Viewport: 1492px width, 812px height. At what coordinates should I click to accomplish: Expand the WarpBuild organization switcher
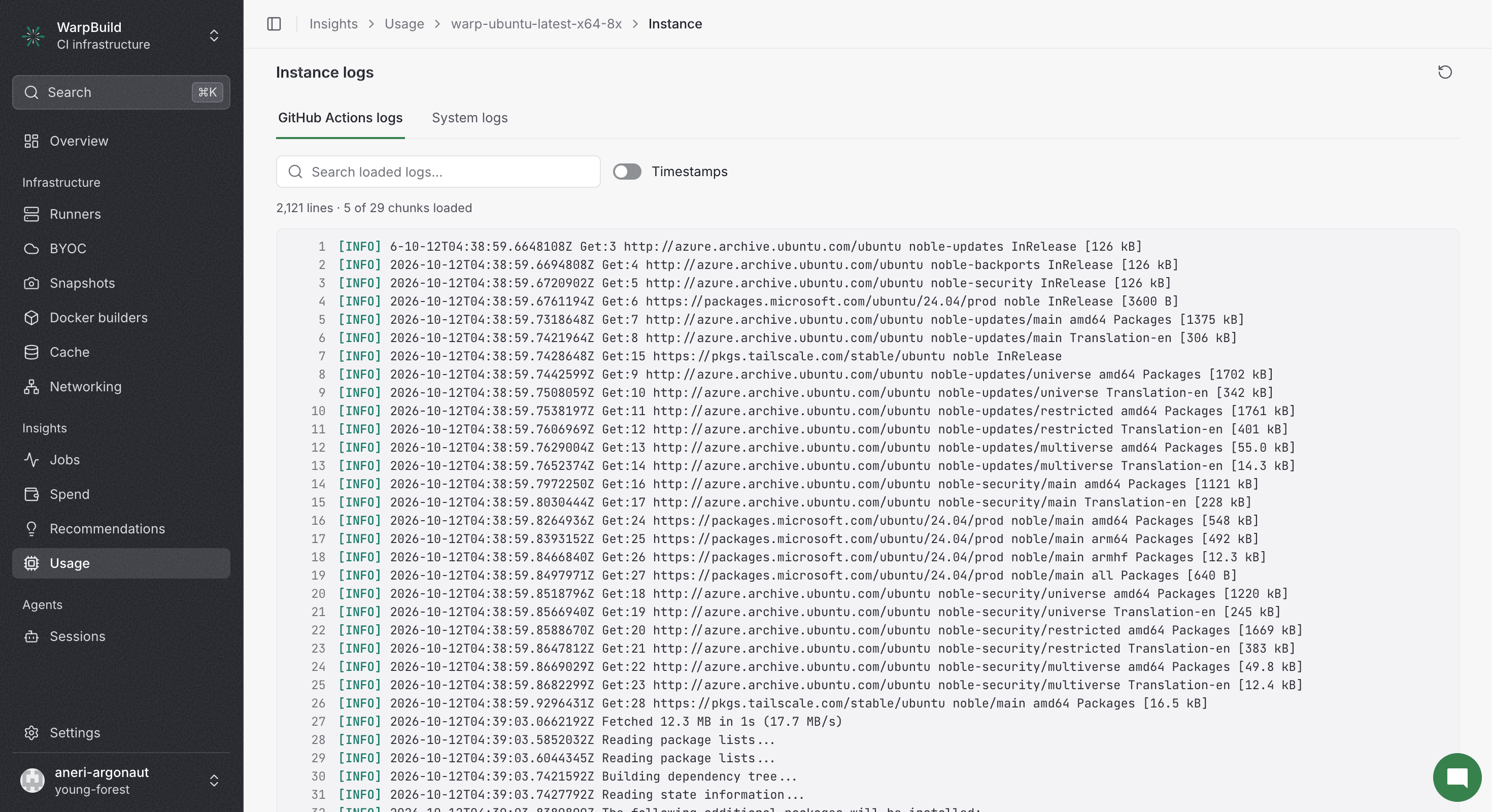214,36
